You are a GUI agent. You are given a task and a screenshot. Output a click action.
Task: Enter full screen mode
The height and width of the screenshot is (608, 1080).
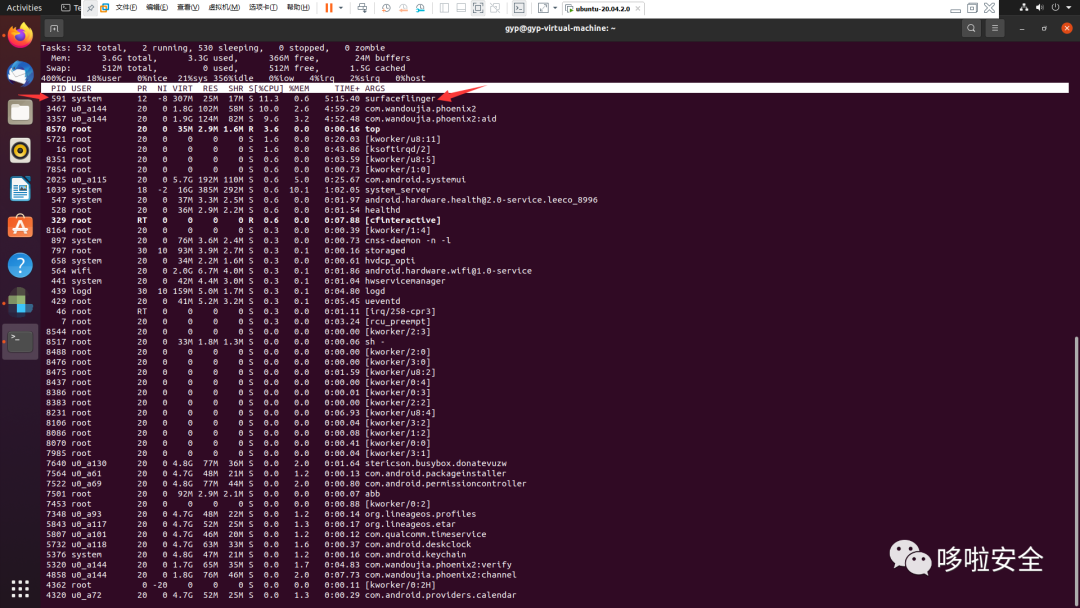click(478, 8)
